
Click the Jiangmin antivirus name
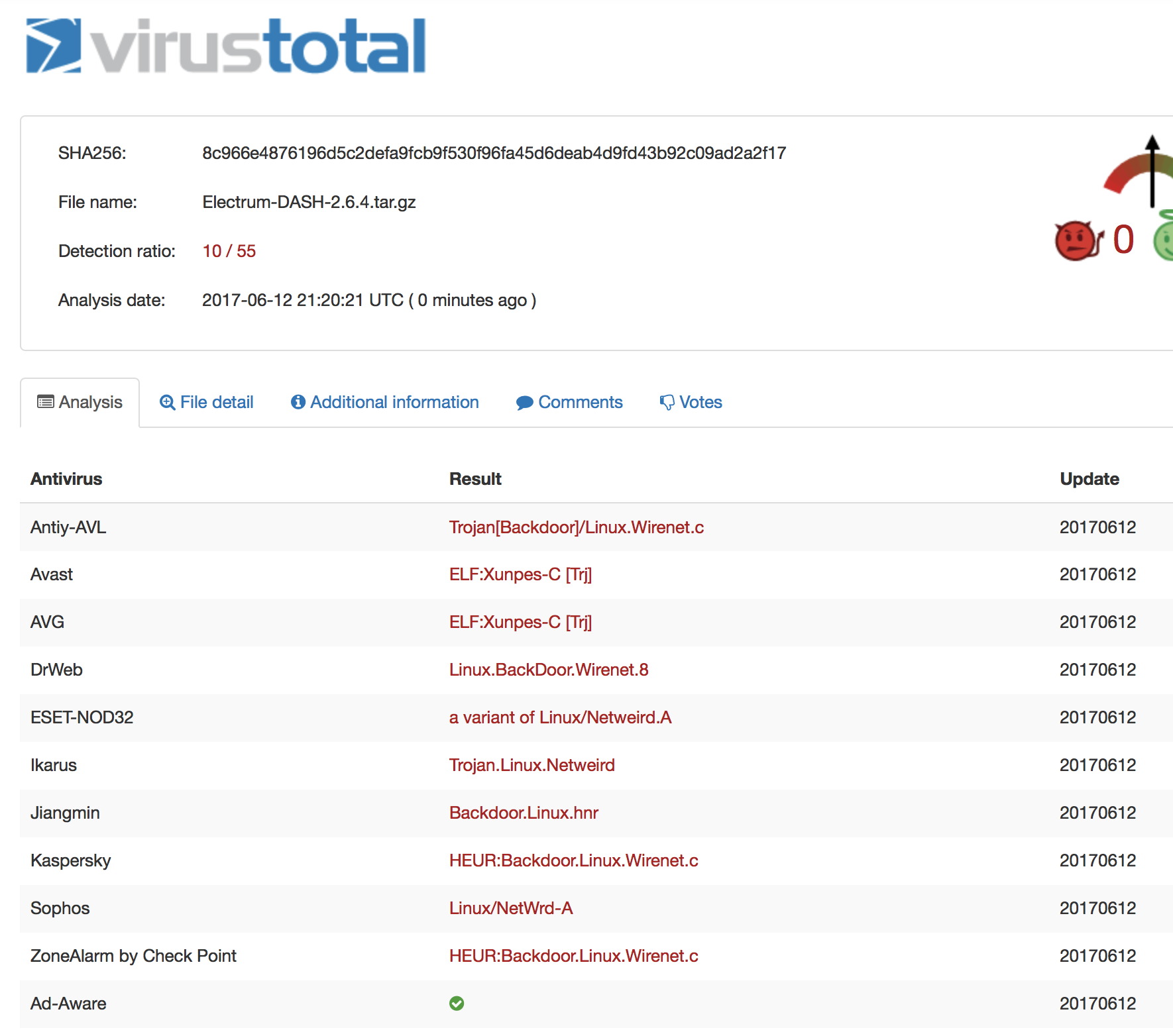(x=65, y=813)
